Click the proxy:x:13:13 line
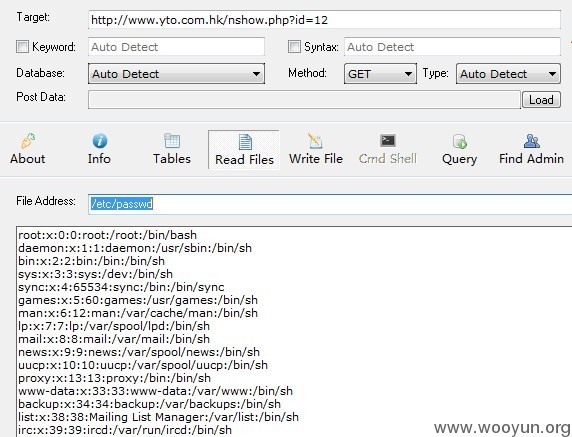The width and height of the screenshot is (572, 437). (115, 378)
